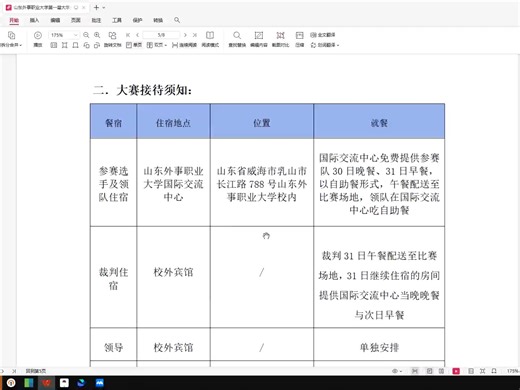Screen dimensions: 520x390
Task: Open the 批注 ribbon tab
Action: pos(96,20)
